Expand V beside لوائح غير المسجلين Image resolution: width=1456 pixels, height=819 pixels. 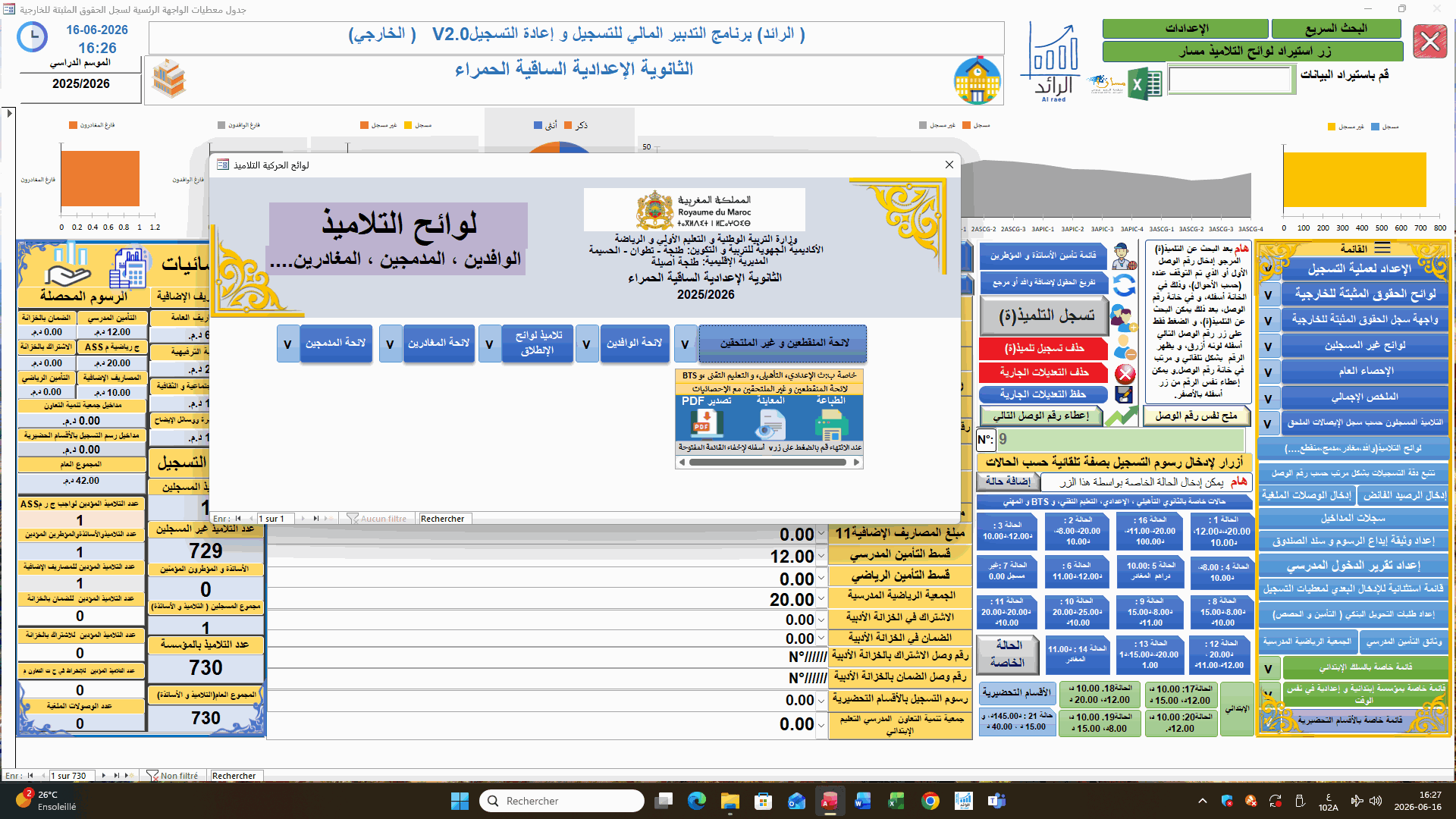1268,347
